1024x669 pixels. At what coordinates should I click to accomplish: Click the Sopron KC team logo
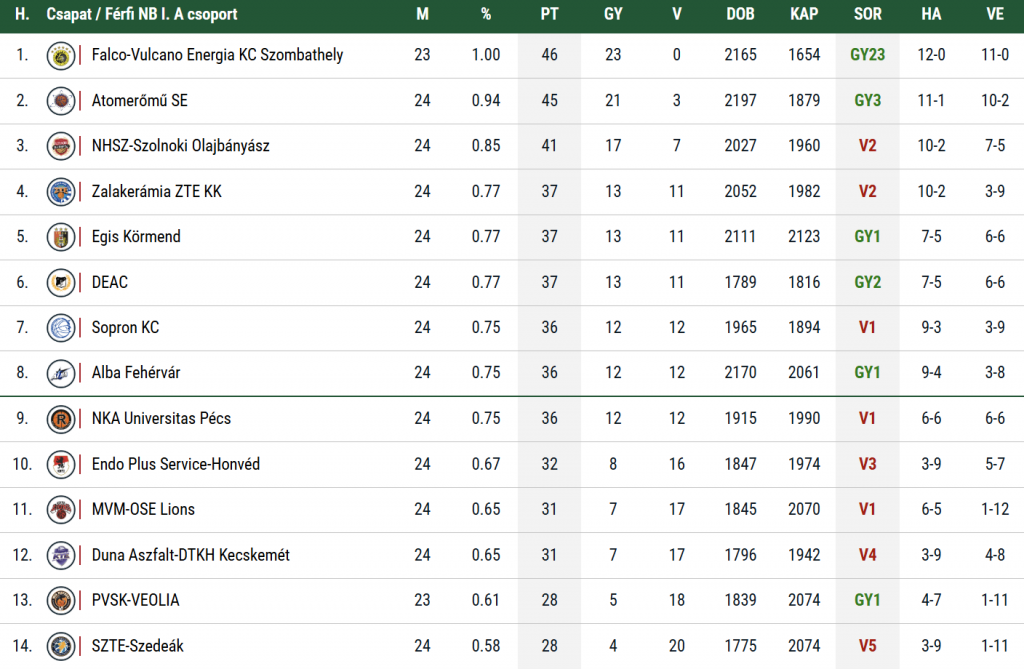[x=61, y=328]
